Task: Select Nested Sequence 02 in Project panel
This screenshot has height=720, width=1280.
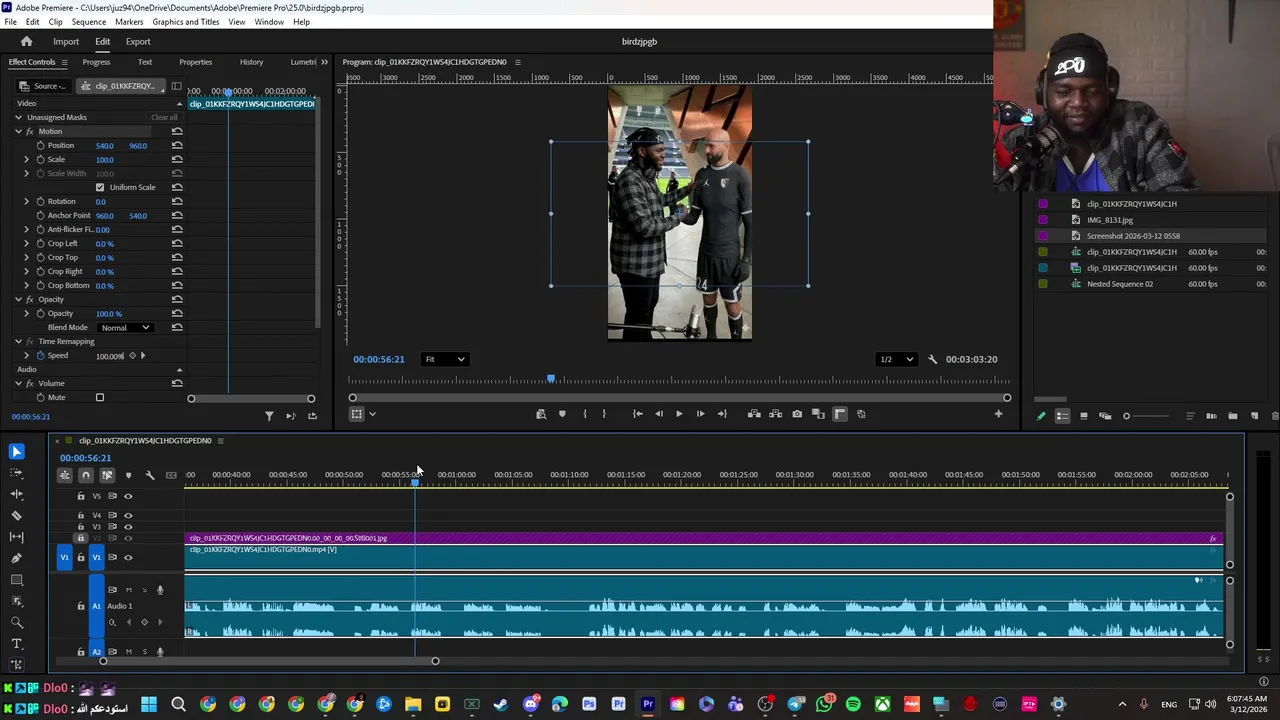Action: (x=1119, y=284)
